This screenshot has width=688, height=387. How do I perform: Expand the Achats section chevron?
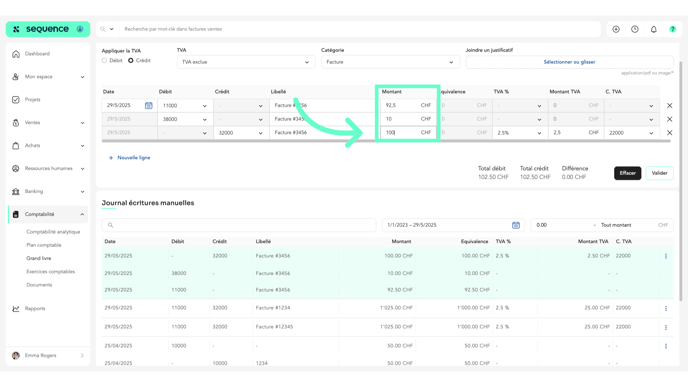pos(82,146)
